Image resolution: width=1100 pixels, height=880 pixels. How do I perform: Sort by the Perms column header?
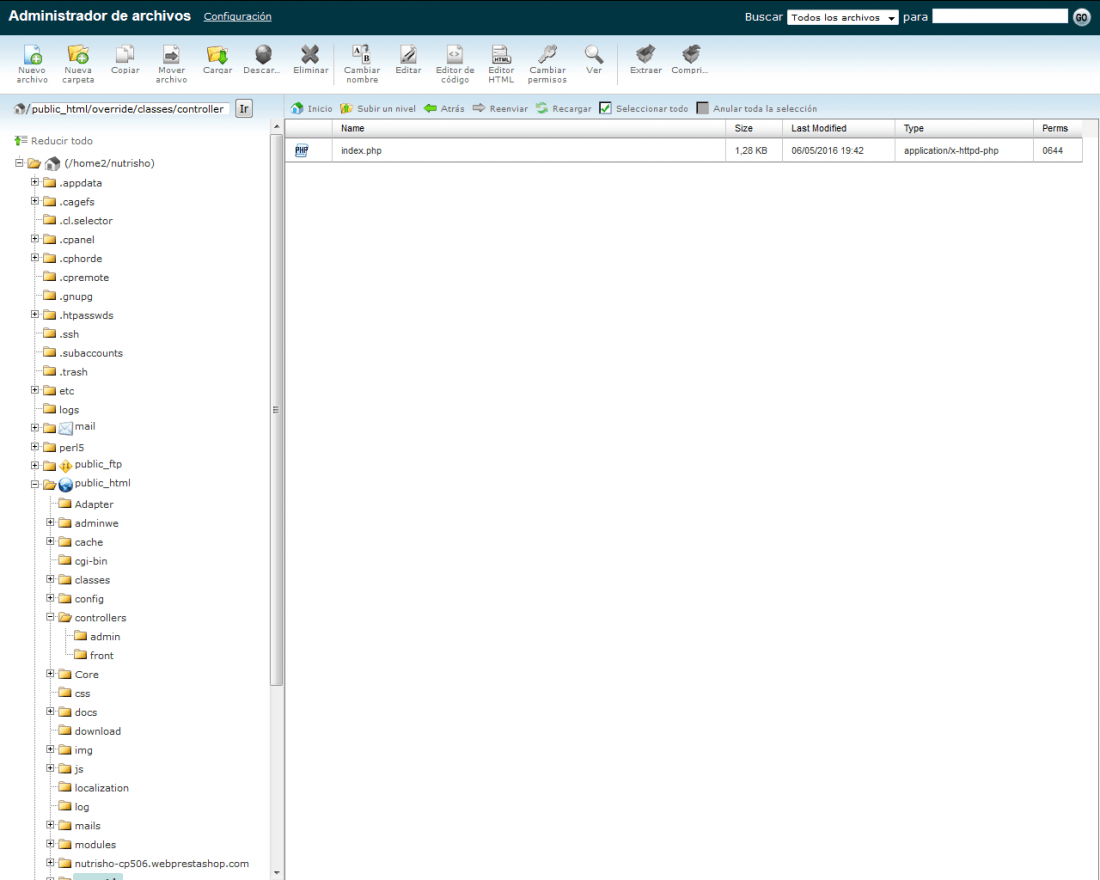[1057, 128]
